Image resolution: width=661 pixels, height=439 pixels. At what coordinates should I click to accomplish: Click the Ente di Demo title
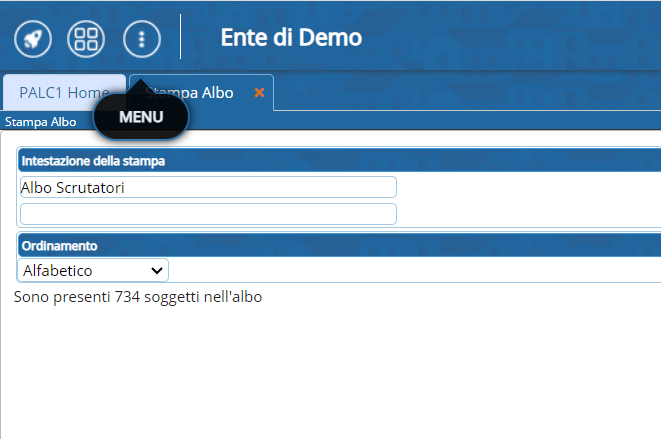click(291, 38)
